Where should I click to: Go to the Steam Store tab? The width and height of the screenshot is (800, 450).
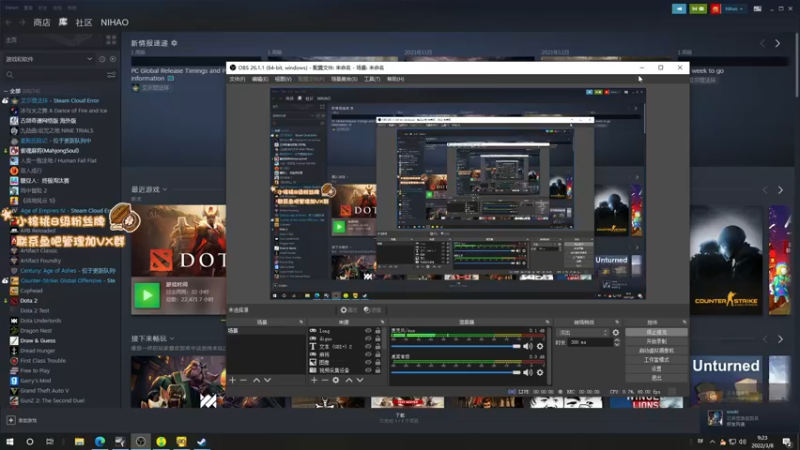[42, 22]
